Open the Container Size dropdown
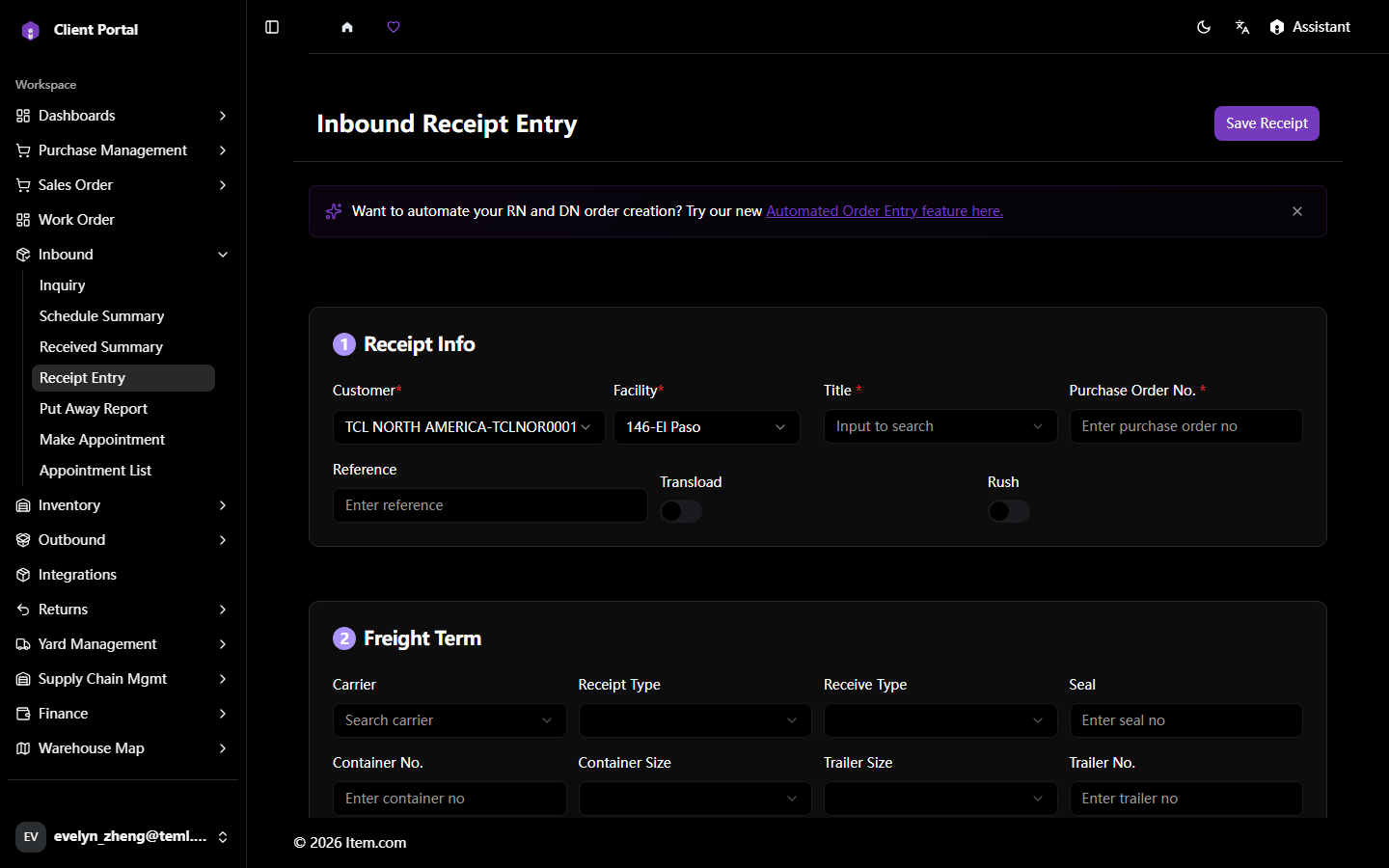This screenshot has height=868, width=1389. click(695, 799)
